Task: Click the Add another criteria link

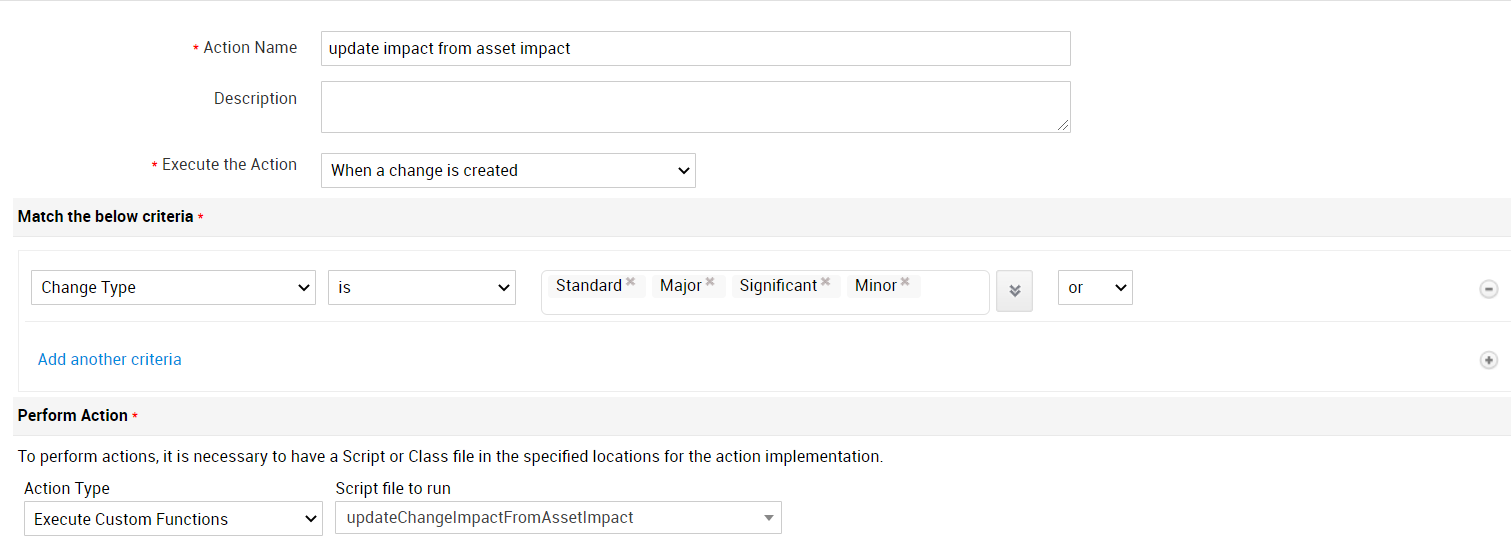Action: click(x=110, y=360)
